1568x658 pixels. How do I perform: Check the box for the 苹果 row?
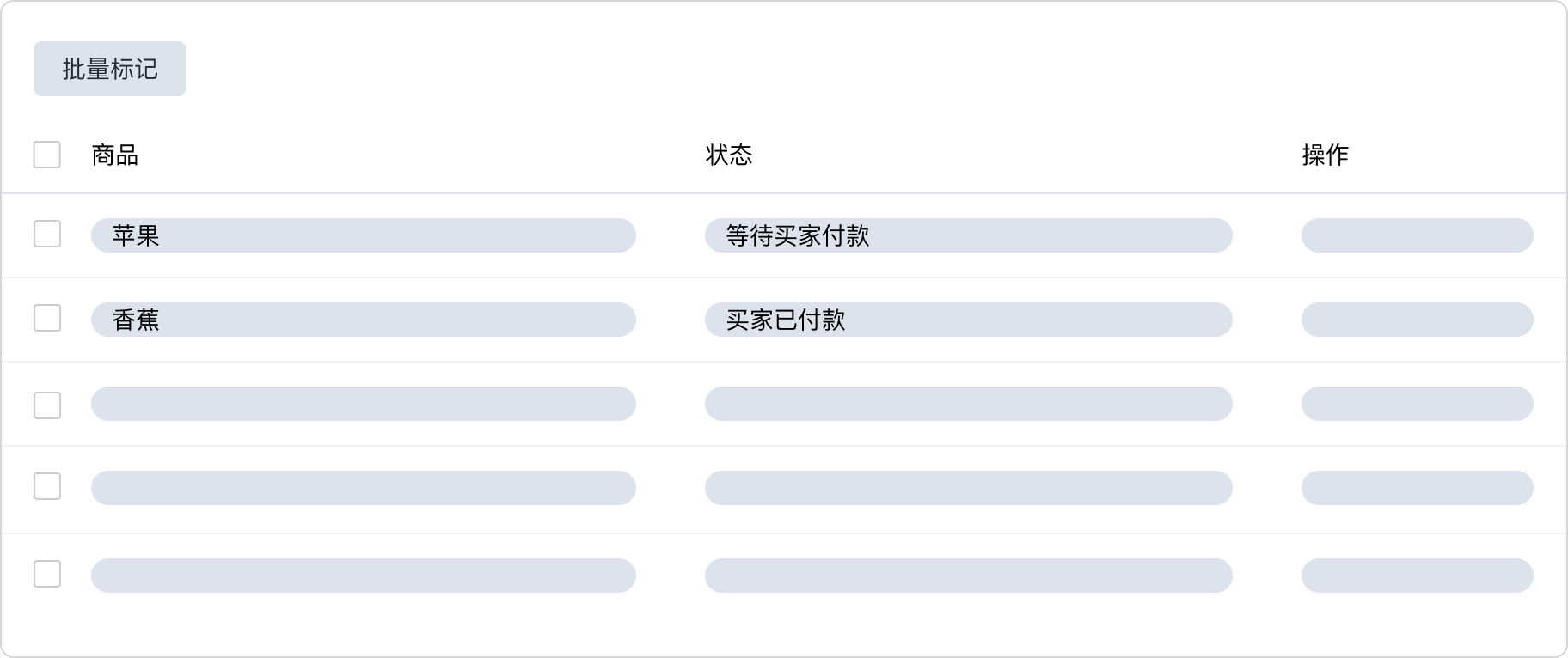tap(47, 234)
